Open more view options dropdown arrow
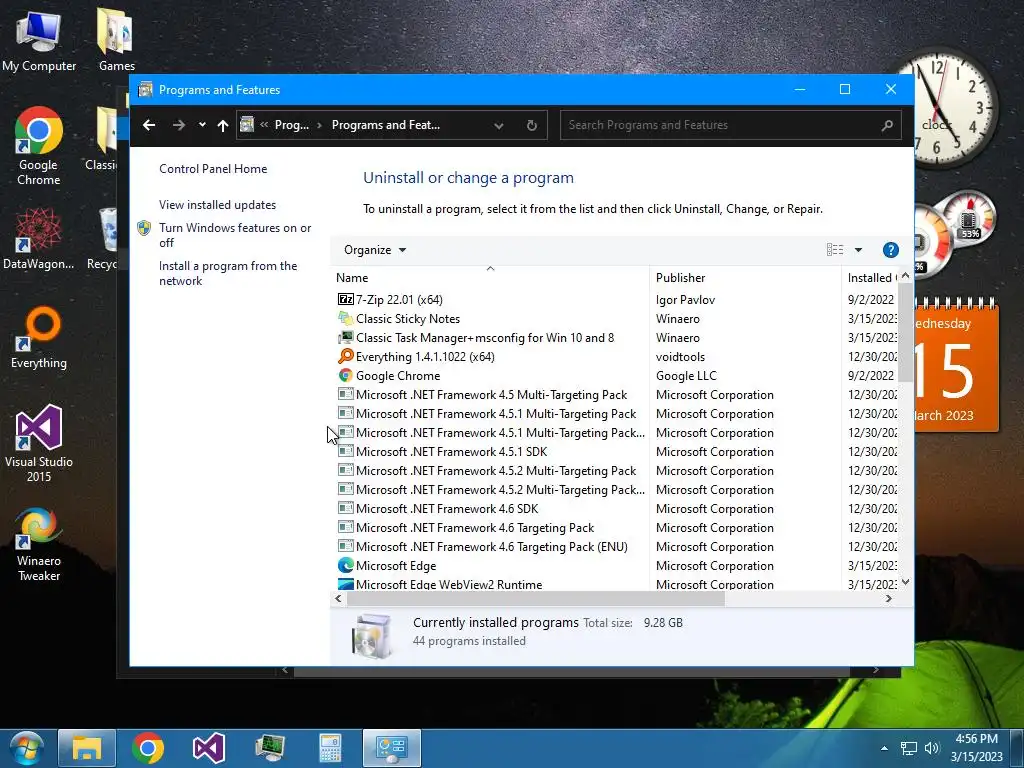This screenshot has width=1024, height=768. [858, 249]
